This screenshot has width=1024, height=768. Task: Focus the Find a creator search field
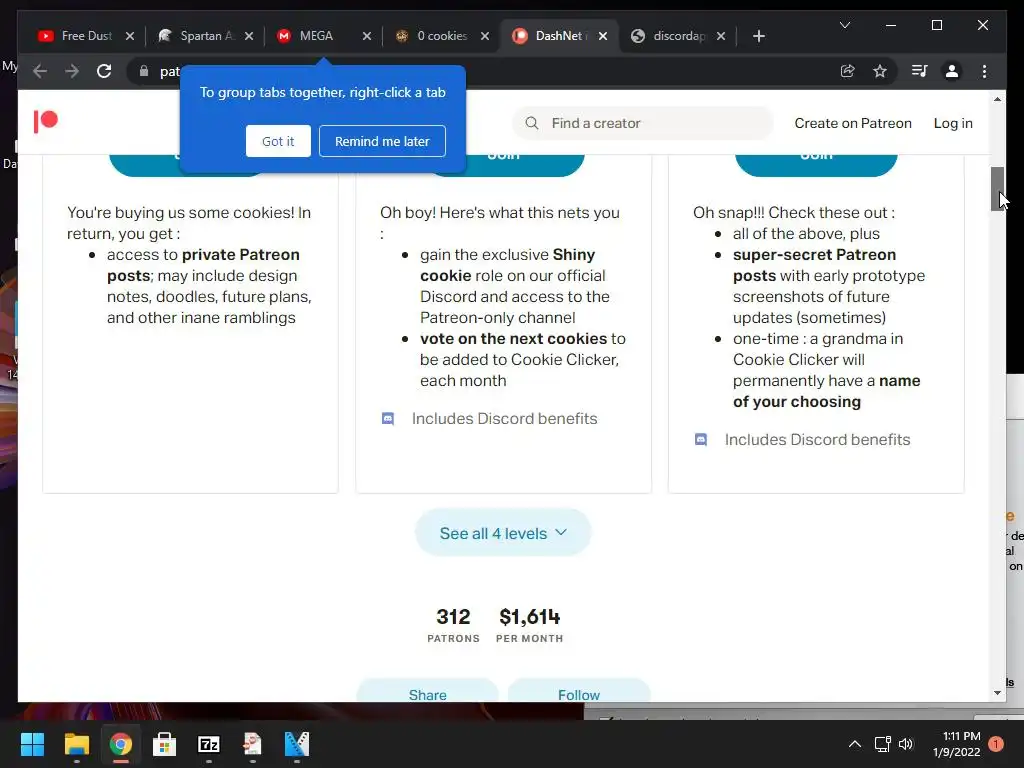pyautogui.click(x=643, y=123)
